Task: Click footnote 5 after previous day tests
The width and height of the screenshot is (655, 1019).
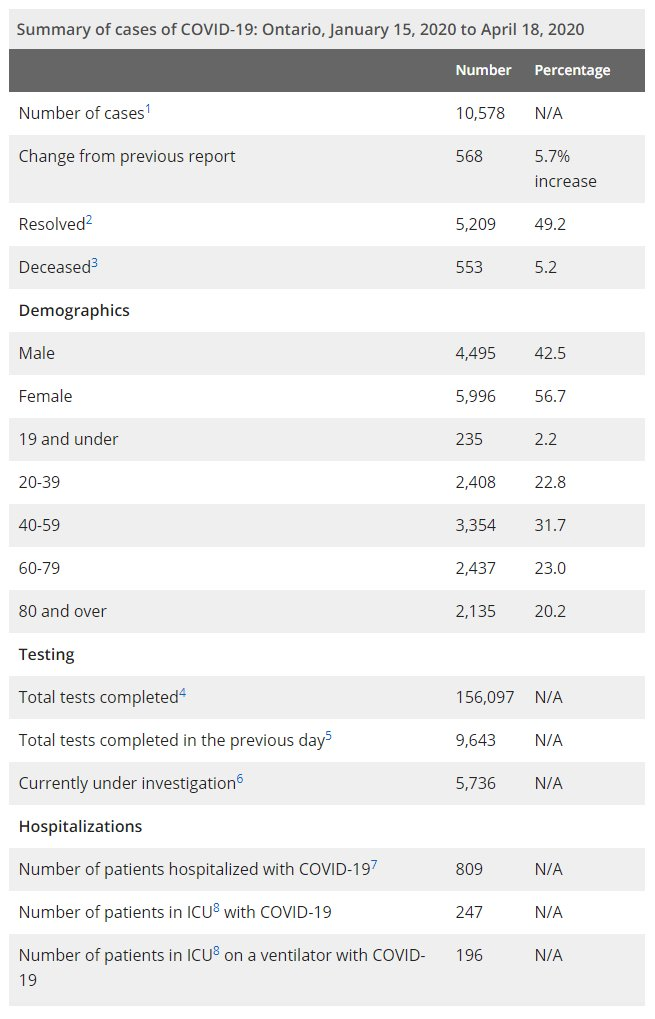Action: (x=328, y=736)
